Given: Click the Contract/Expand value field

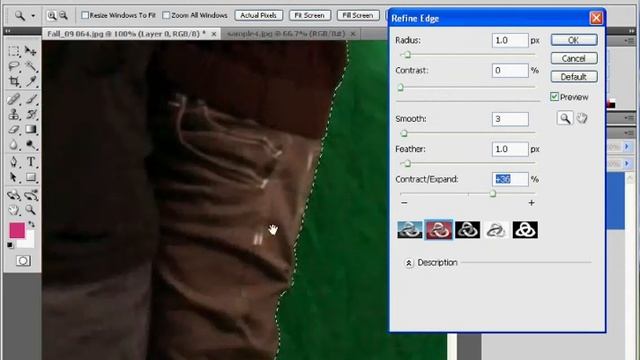Looking at the screenshot, I should (x=510, y=179).
